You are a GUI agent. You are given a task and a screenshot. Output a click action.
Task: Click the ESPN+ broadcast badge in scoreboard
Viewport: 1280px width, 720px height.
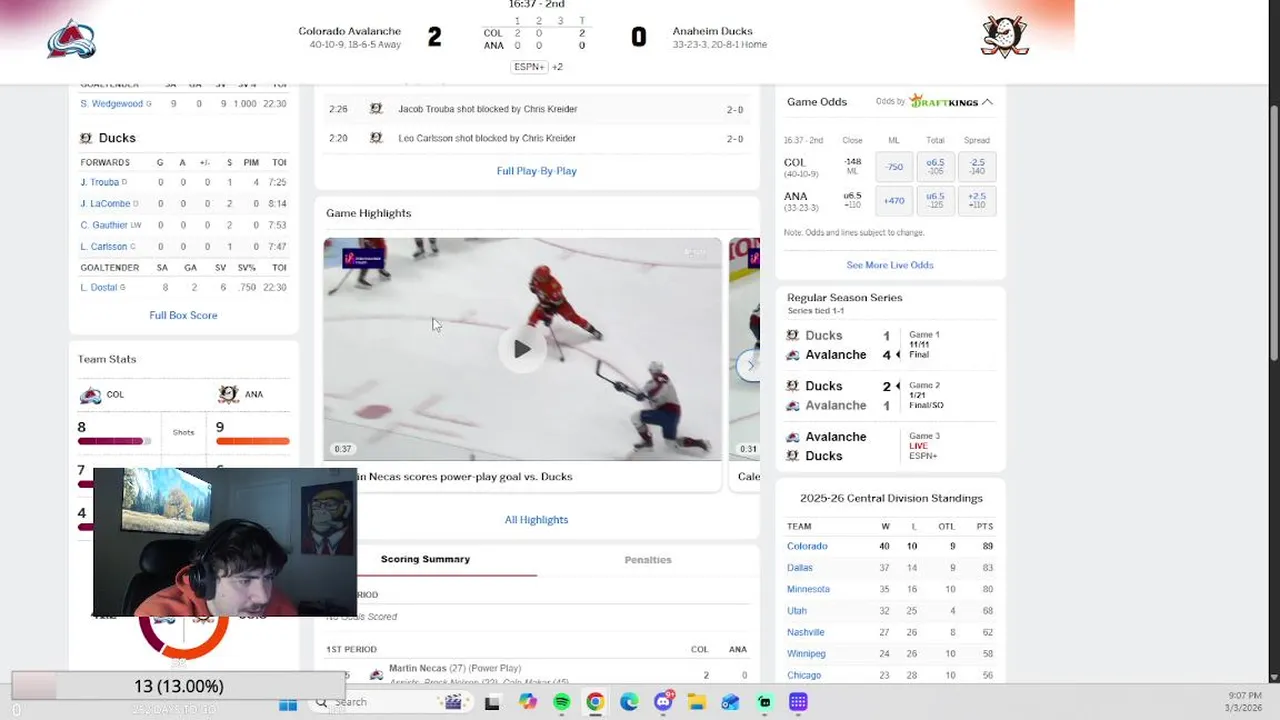tap(530, 67)
